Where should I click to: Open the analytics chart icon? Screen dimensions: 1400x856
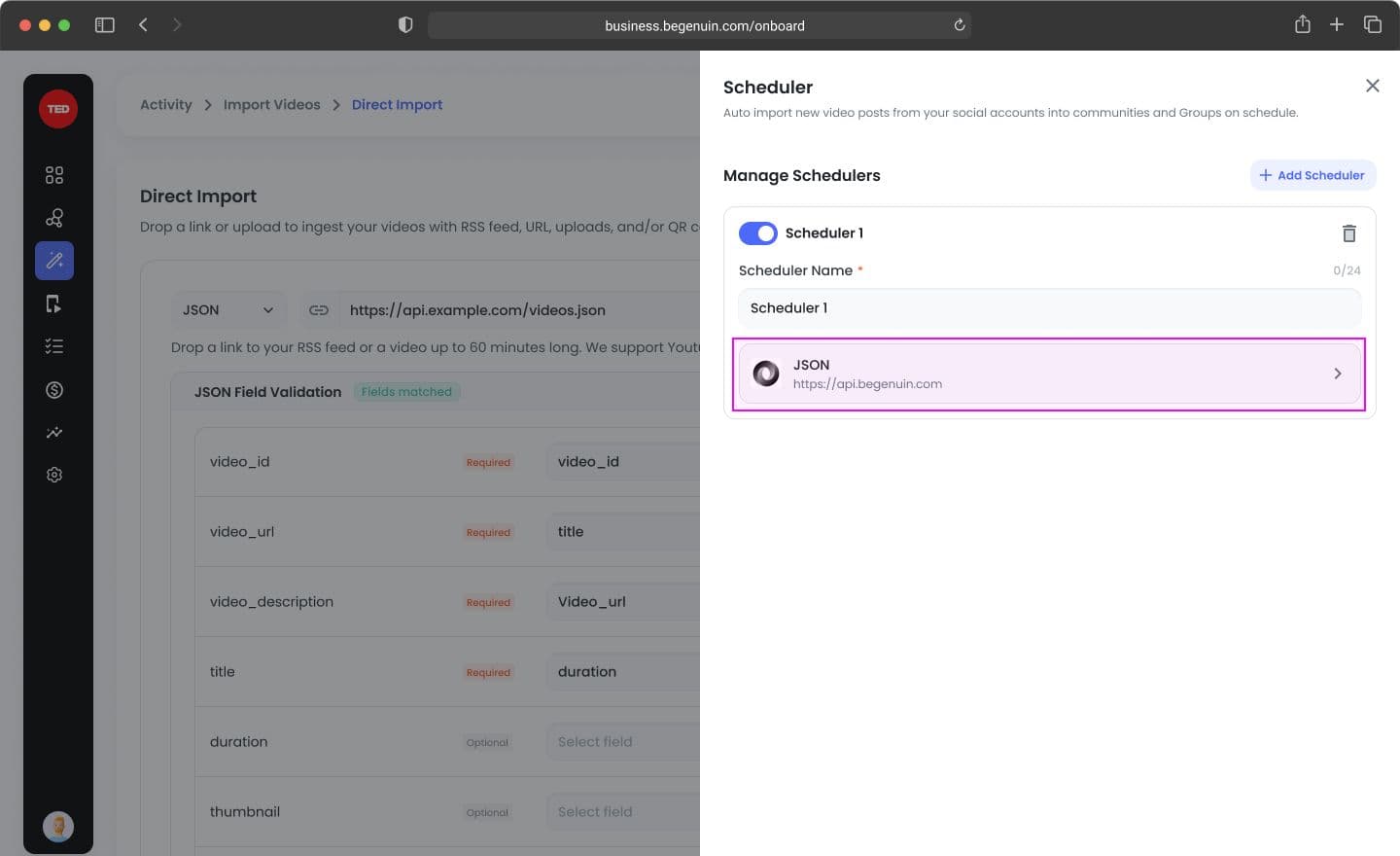pos(54,432)
